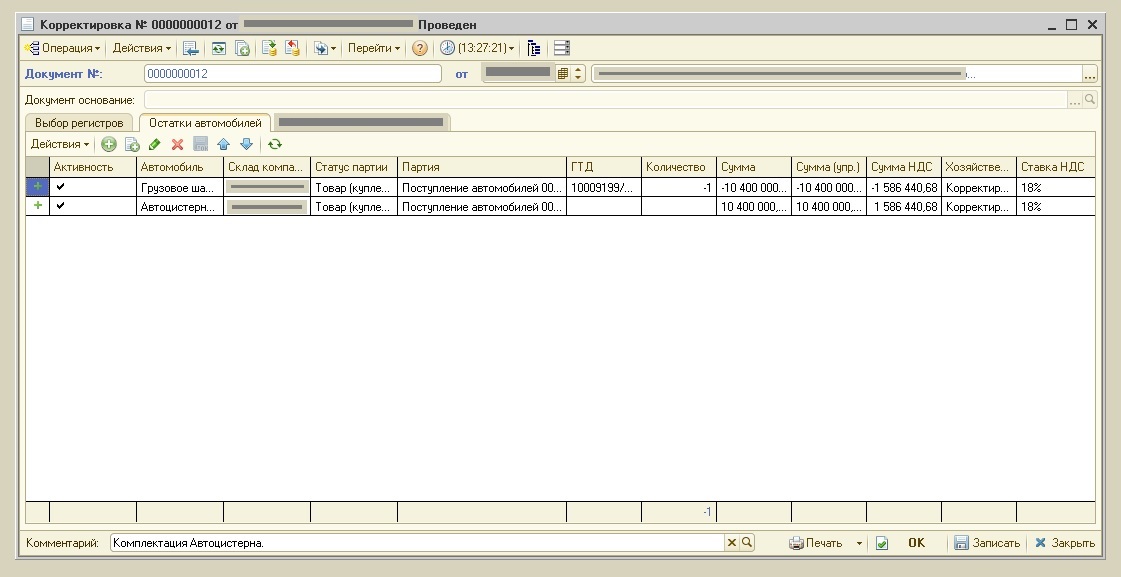Open the document subordination structure tree icon

click(x=533, y=48)
